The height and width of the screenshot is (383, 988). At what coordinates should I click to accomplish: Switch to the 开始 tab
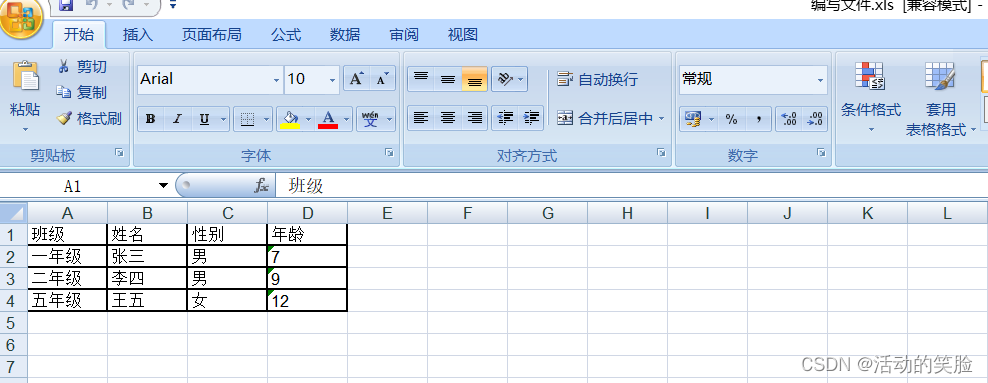coord(79,35)
